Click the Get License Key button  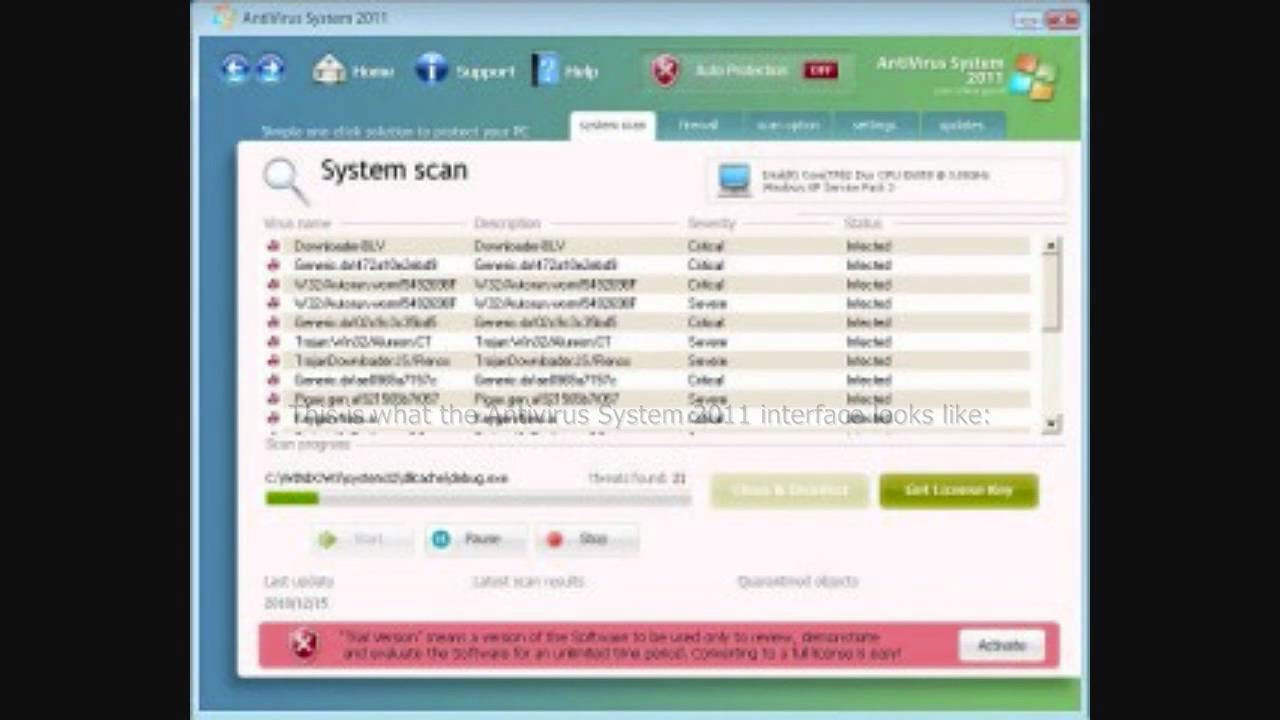(959, 490)
